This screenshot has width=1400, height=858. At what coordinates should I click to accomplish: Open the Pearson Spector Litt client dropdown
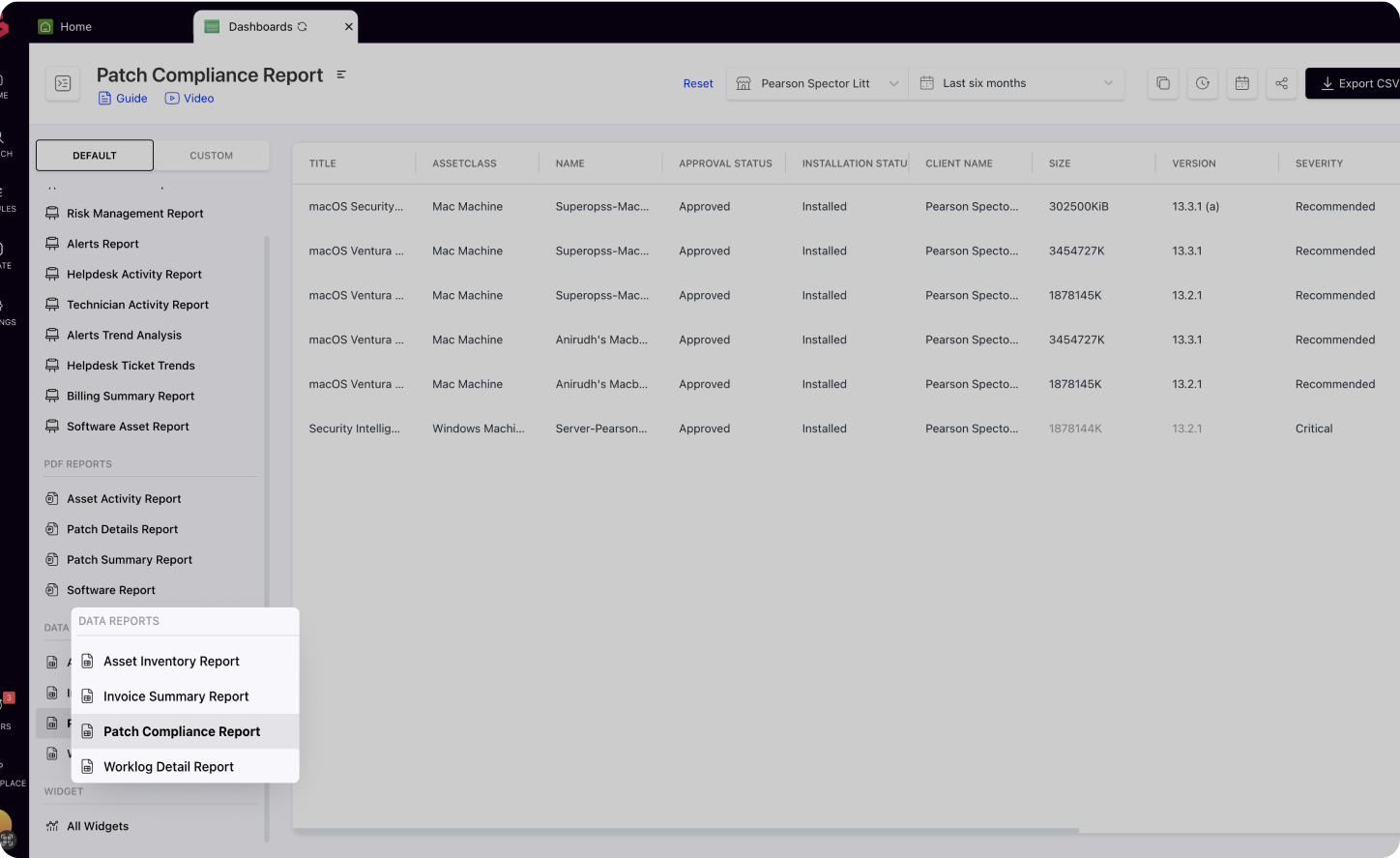click(817, 83)
